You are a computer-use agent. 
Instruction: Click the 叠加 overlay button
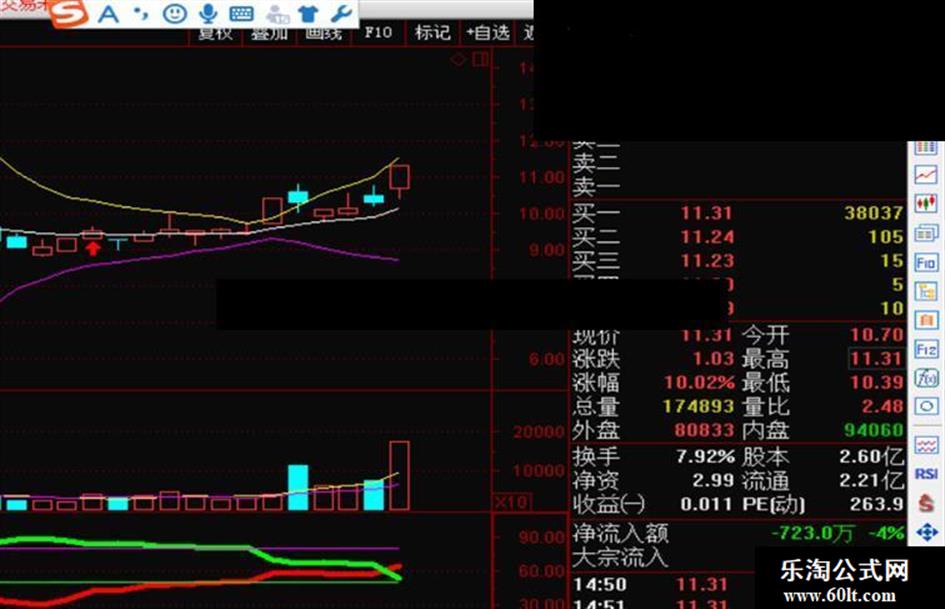pyautogui.click(x=269, y=33)
